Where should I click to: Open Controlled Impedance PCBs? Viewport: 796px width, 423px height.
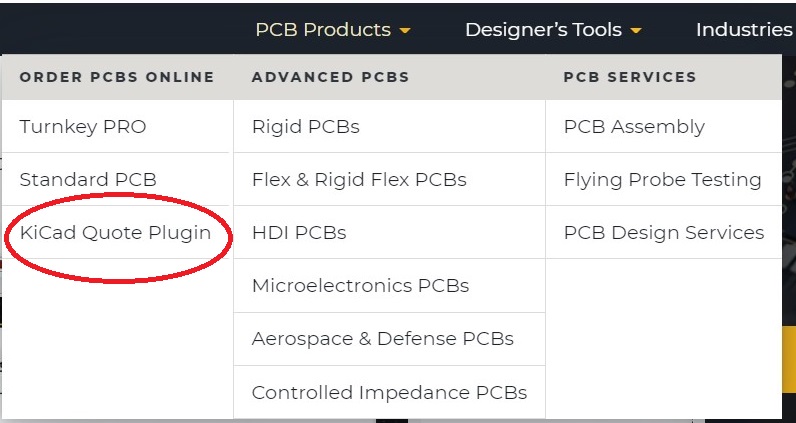click(389, 392)
